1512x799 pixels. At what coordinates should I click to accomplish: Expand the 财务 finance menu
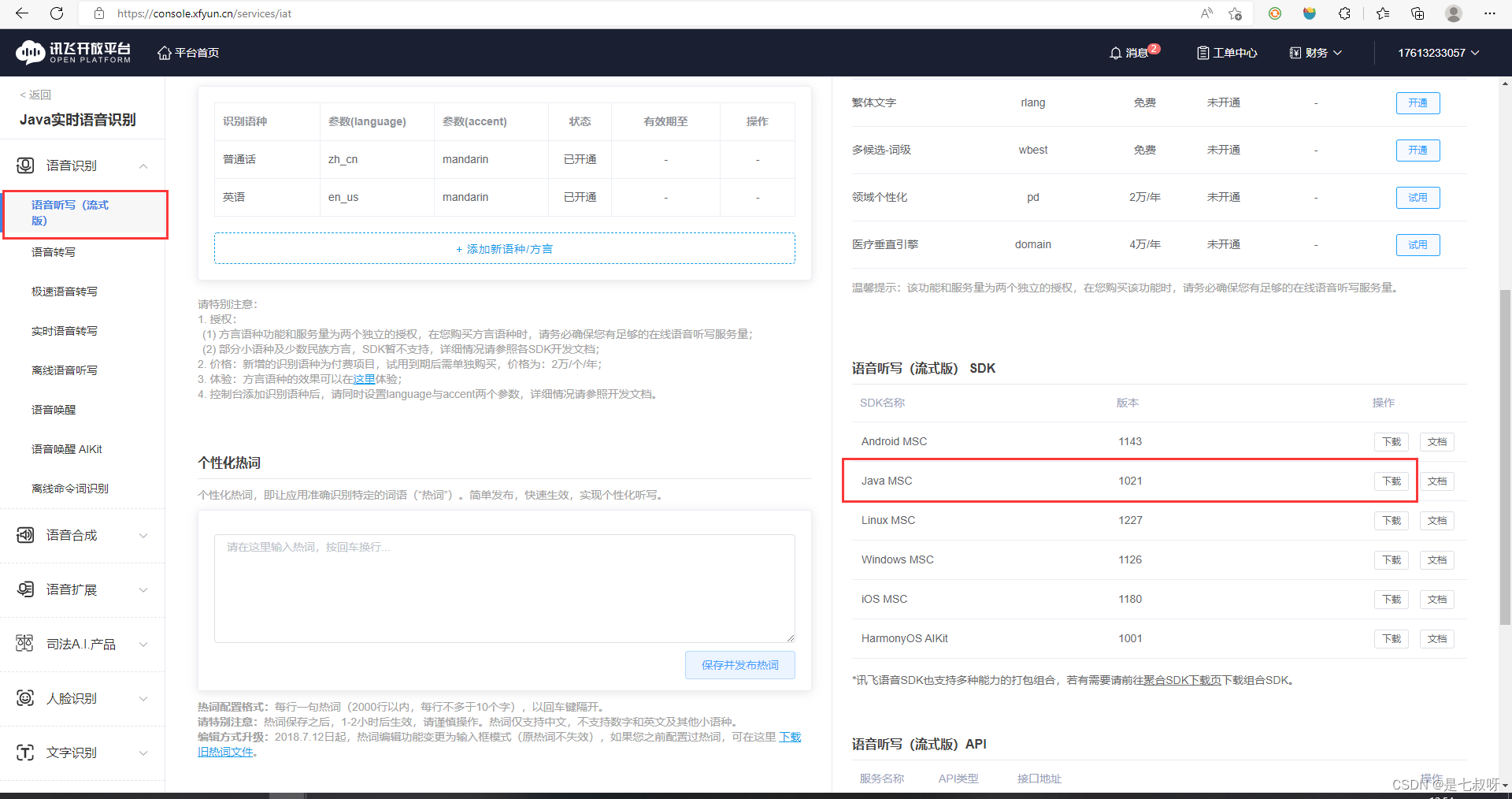tap(1315, 53)
